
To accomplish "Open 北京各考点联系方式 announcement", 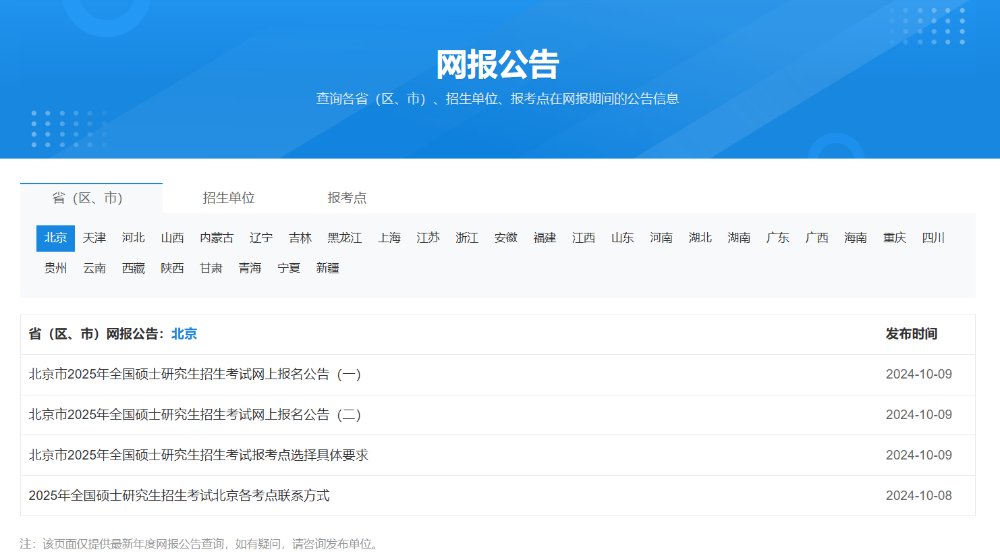I will 179,495.
